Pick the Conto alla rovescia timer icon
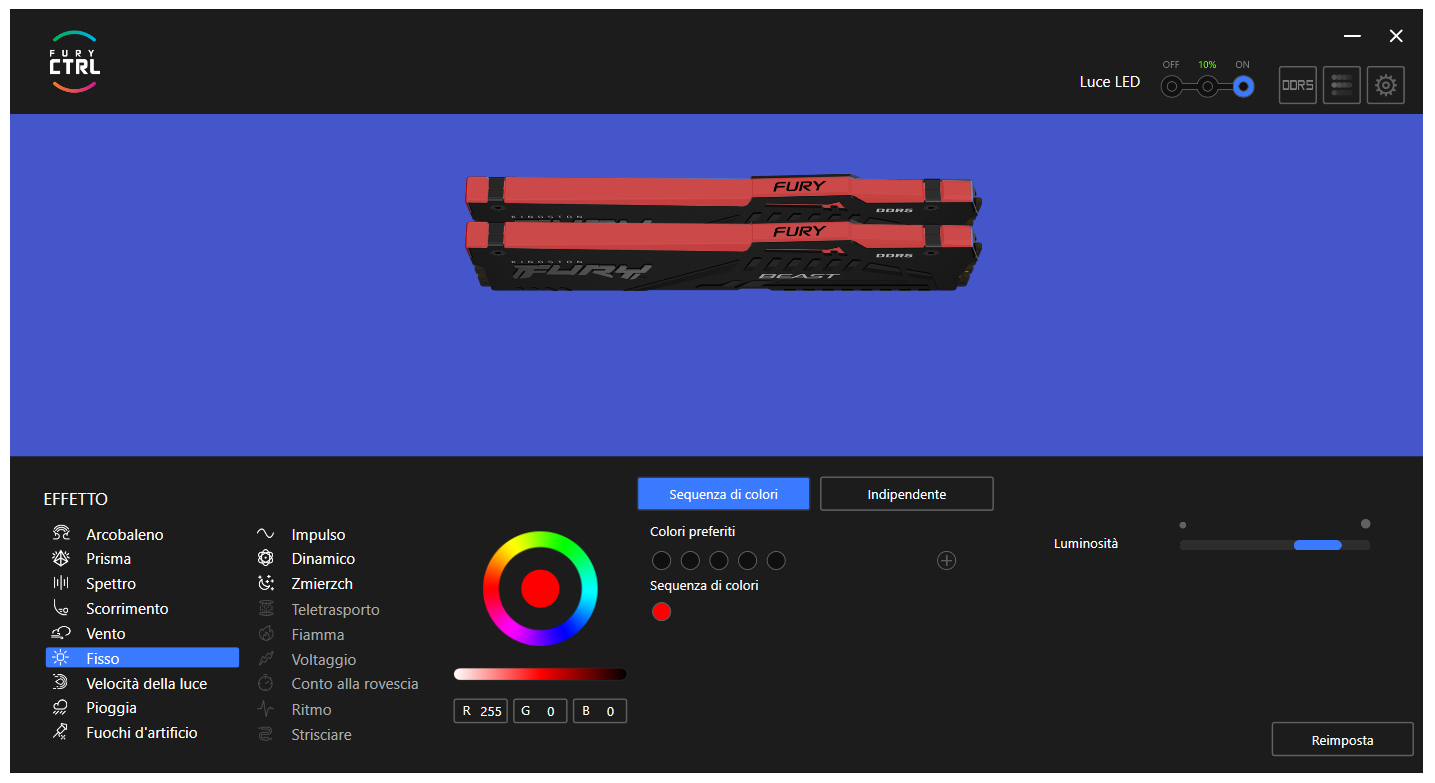This screenshot has width=1435, height=783. pyautogui.click(x=266, y=684)
